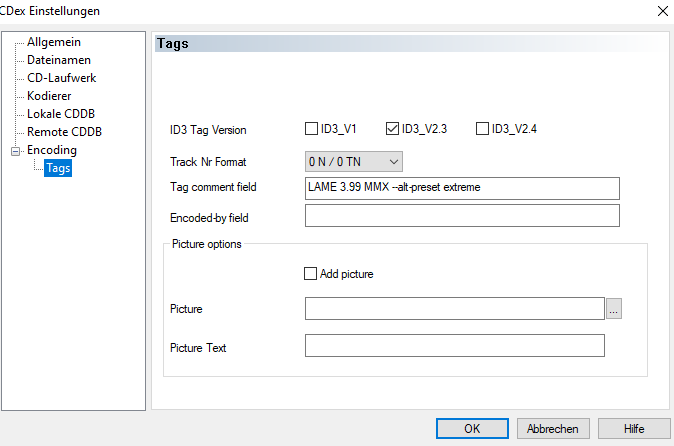Open the Track Nr Format dropdown
The image size is (674, 446).
[x=354, y=161]
